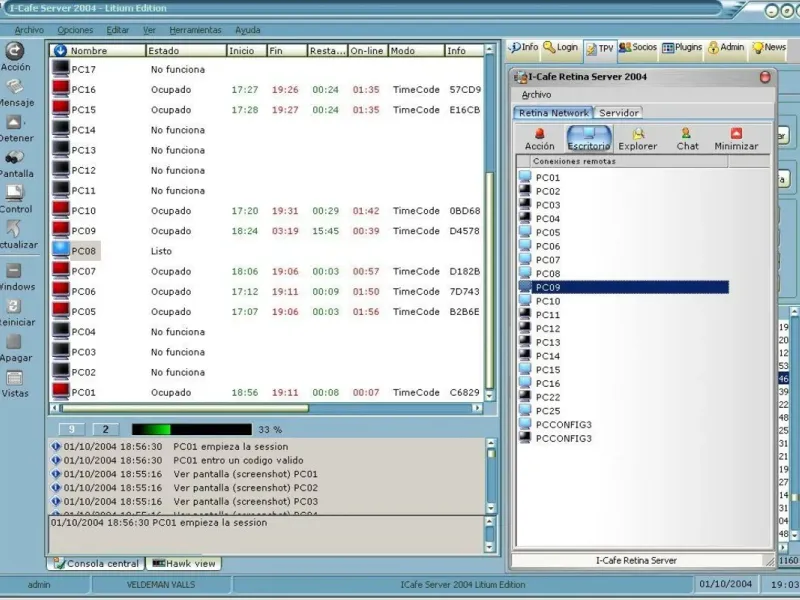Click the Detener sidebar icon
Viewport: 800px width, 600px height.
(14, 122)
